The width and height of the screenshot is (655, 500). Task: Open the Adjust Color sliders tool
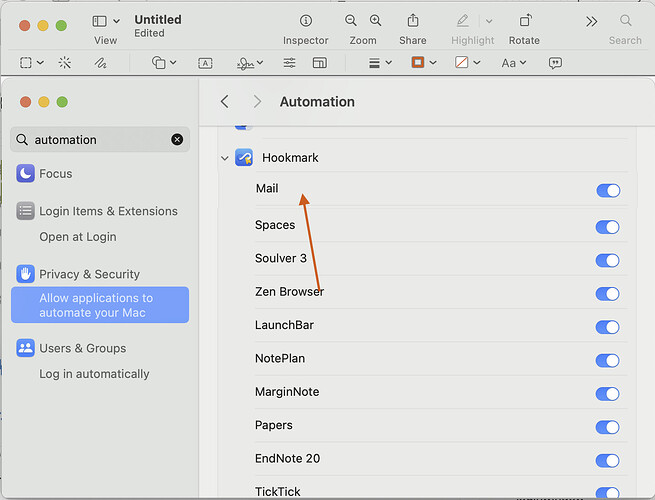pos(289,63)
